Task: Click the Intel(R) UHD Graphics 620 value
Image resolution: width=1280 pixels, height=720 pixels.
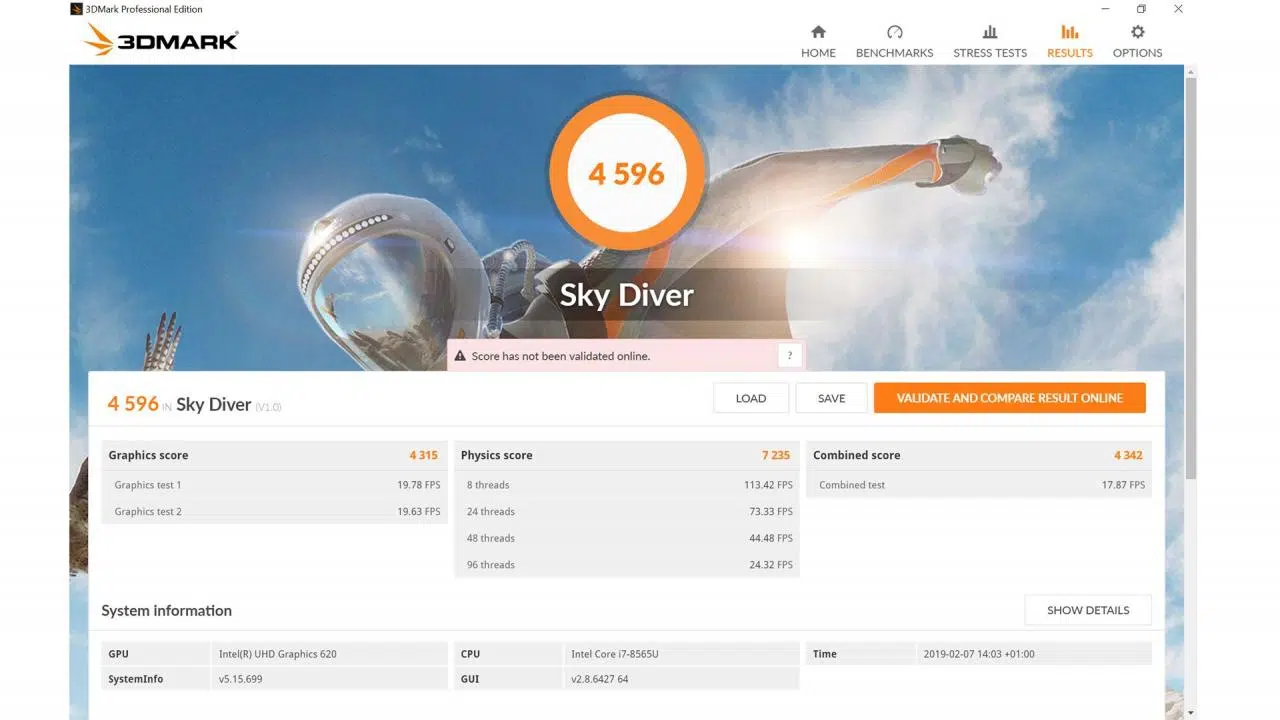Action: pyautogui.click(x=278, y=654)
